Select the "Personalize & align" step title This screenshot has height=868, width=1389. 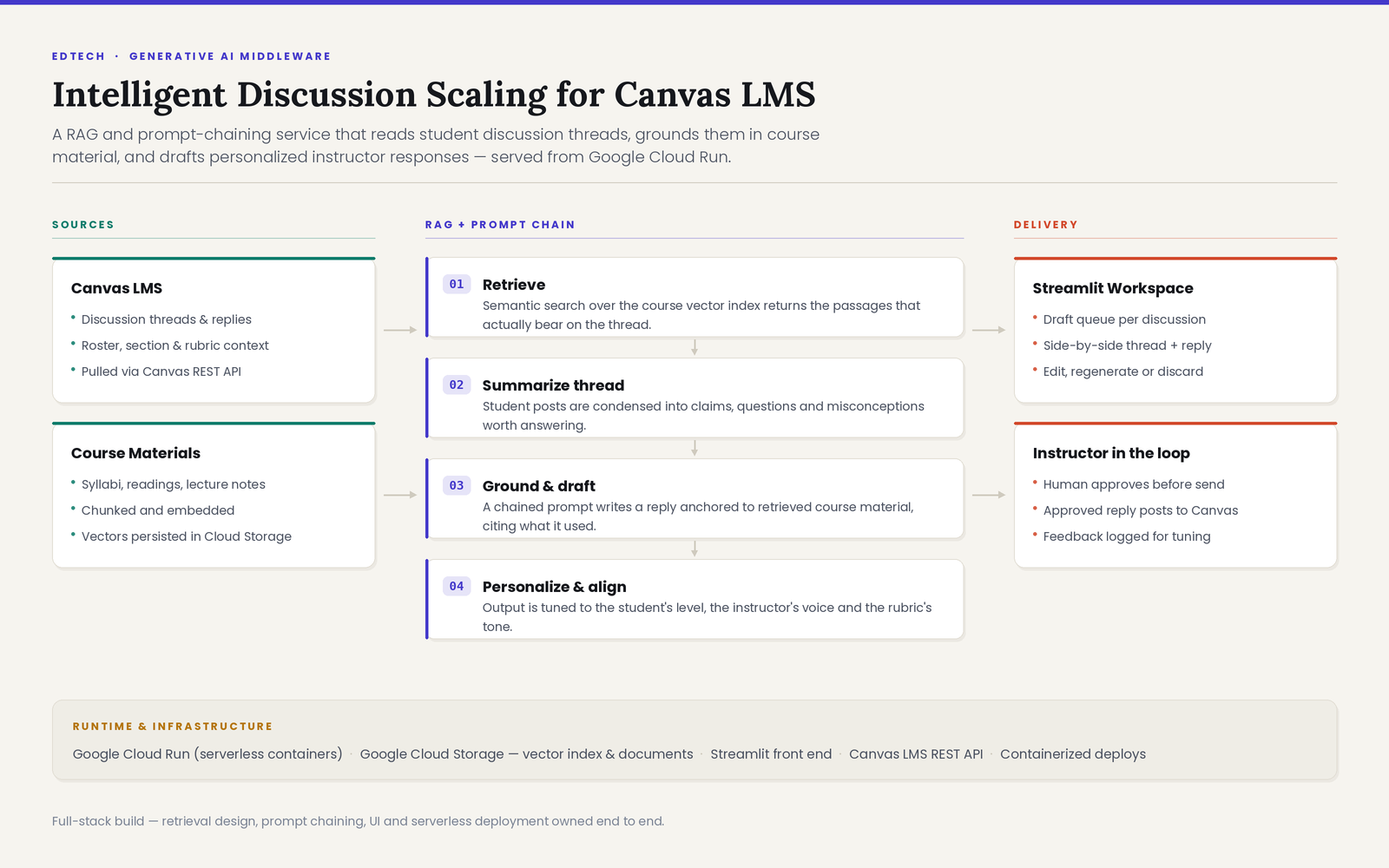pos(555,587)
